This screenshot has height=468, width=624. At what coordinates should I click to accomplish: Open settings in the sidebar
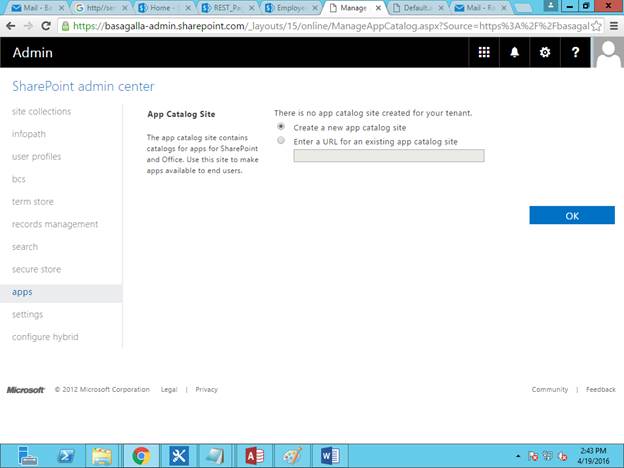coord(27,314)
